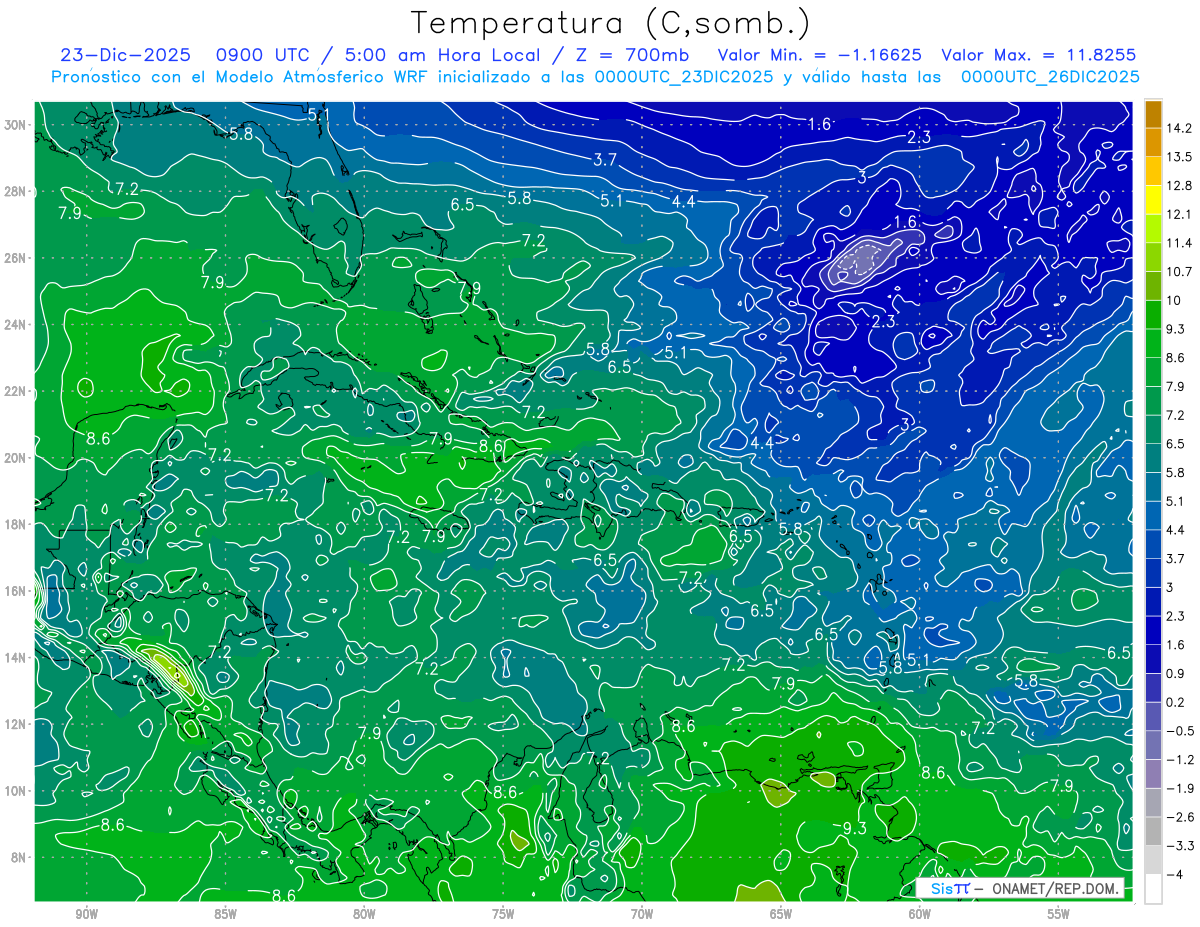
Task: Click the colorbar label "10"
Action: [1173, 300]
